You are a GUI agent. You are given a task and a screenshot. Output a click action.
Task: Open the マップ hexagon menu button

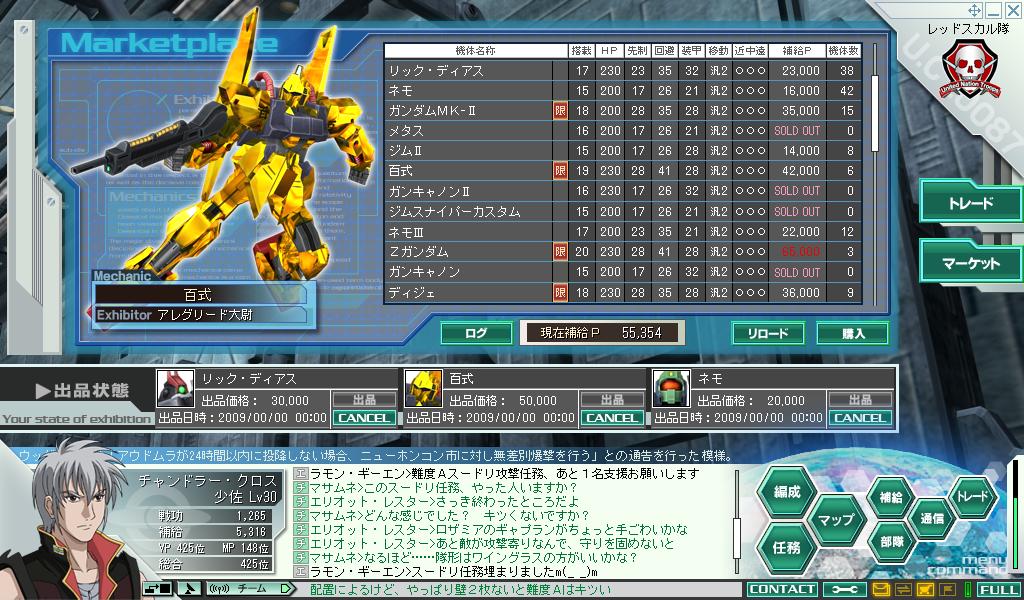836,520
